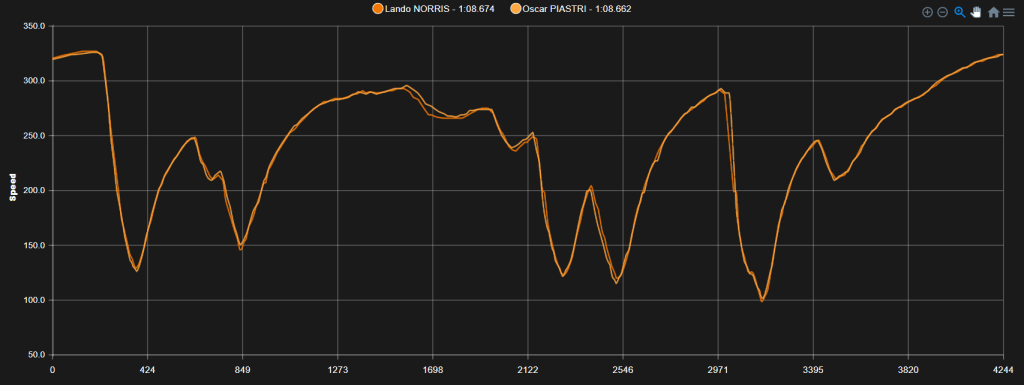Click the 849 x-axis label
This screenshot has height=385, width=1024.
click(242, 370)
